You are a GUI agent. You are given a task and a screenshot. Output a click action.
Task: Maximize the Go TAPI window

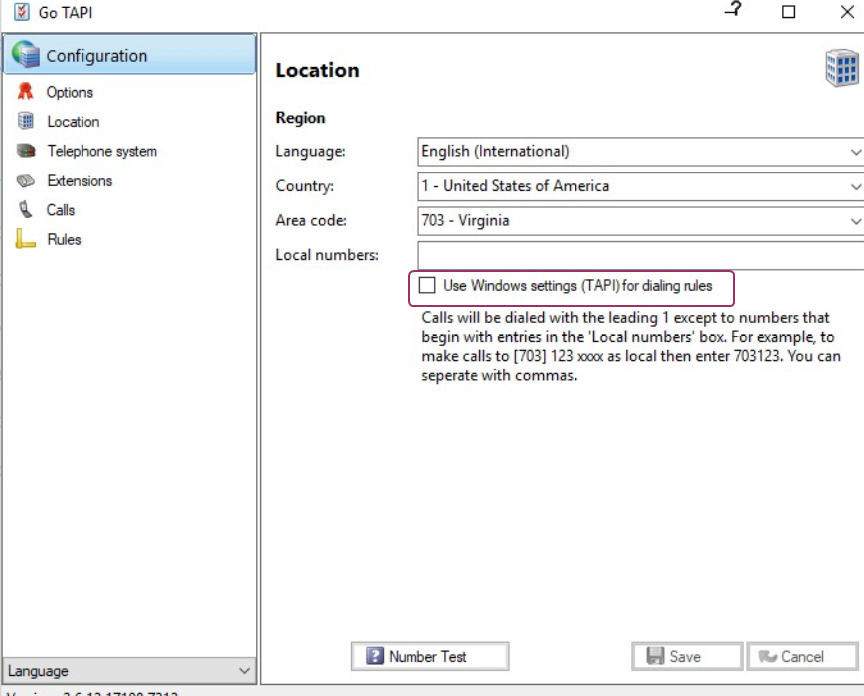point(789,12)
